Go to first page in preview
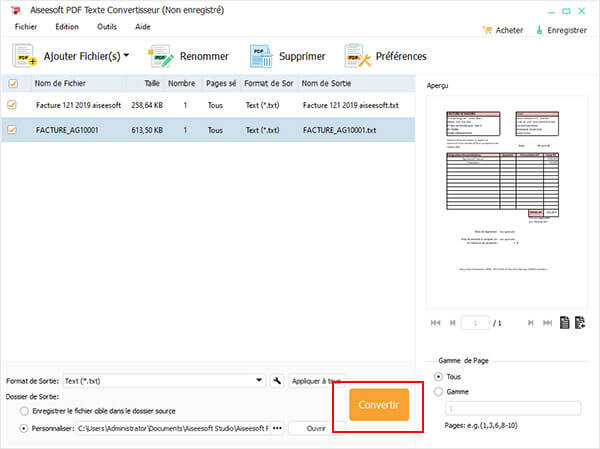This screenshot has height=449, width=600. [x=435, y=323]
